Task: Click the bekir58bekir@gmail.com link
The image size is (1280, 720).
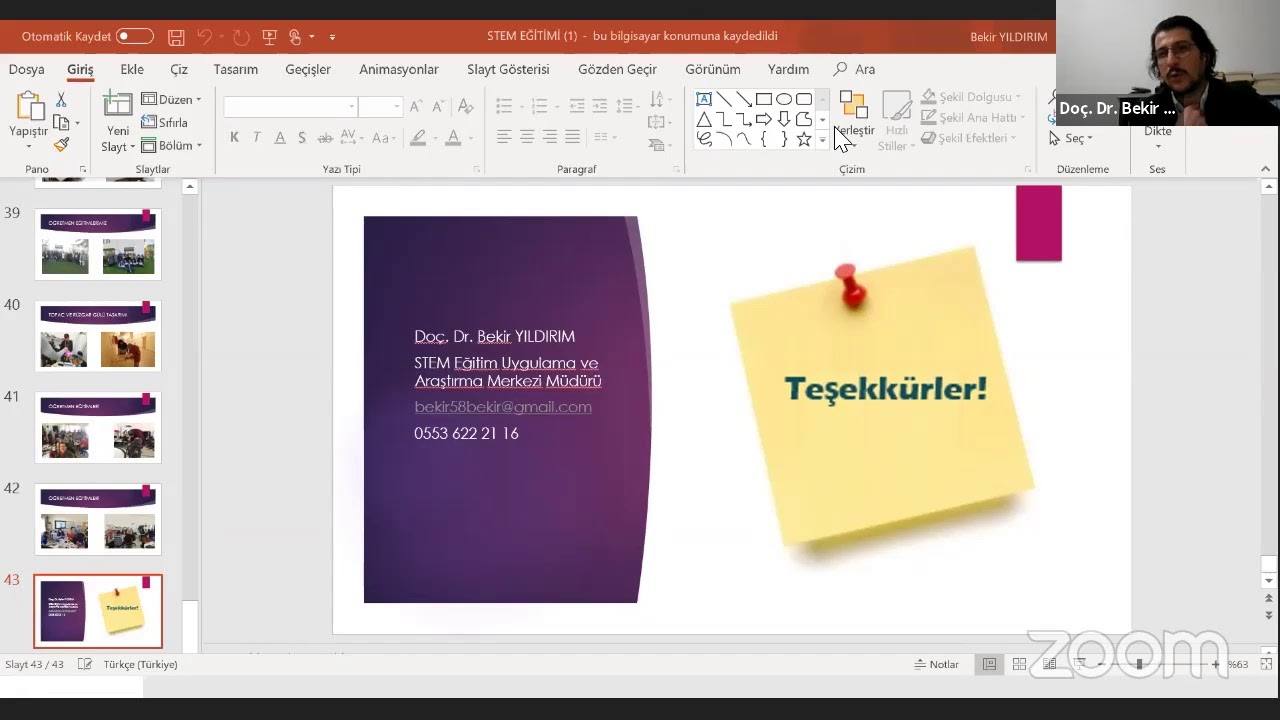Action: tap(503, 407)
